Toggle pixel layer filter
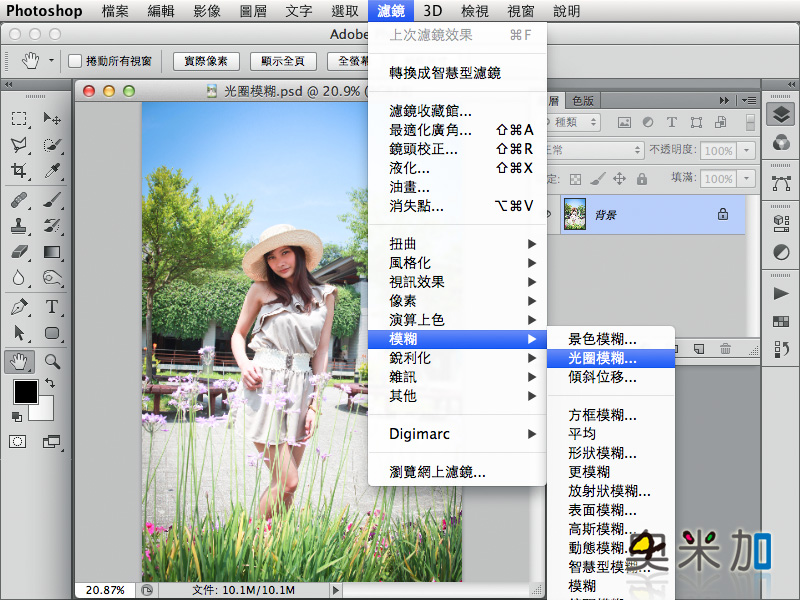Screen dimensions: 800x600 pyautogui.click(x=624, y=122)
